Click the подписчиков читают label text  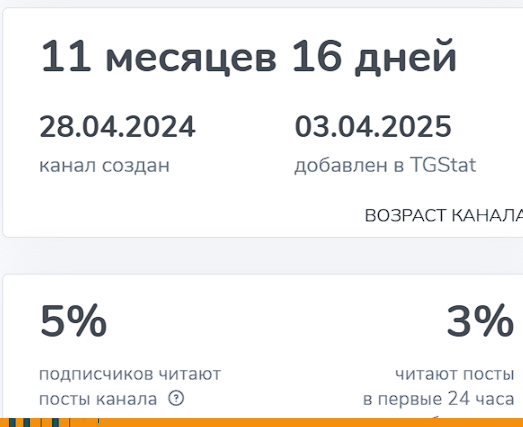pos(130,374)
